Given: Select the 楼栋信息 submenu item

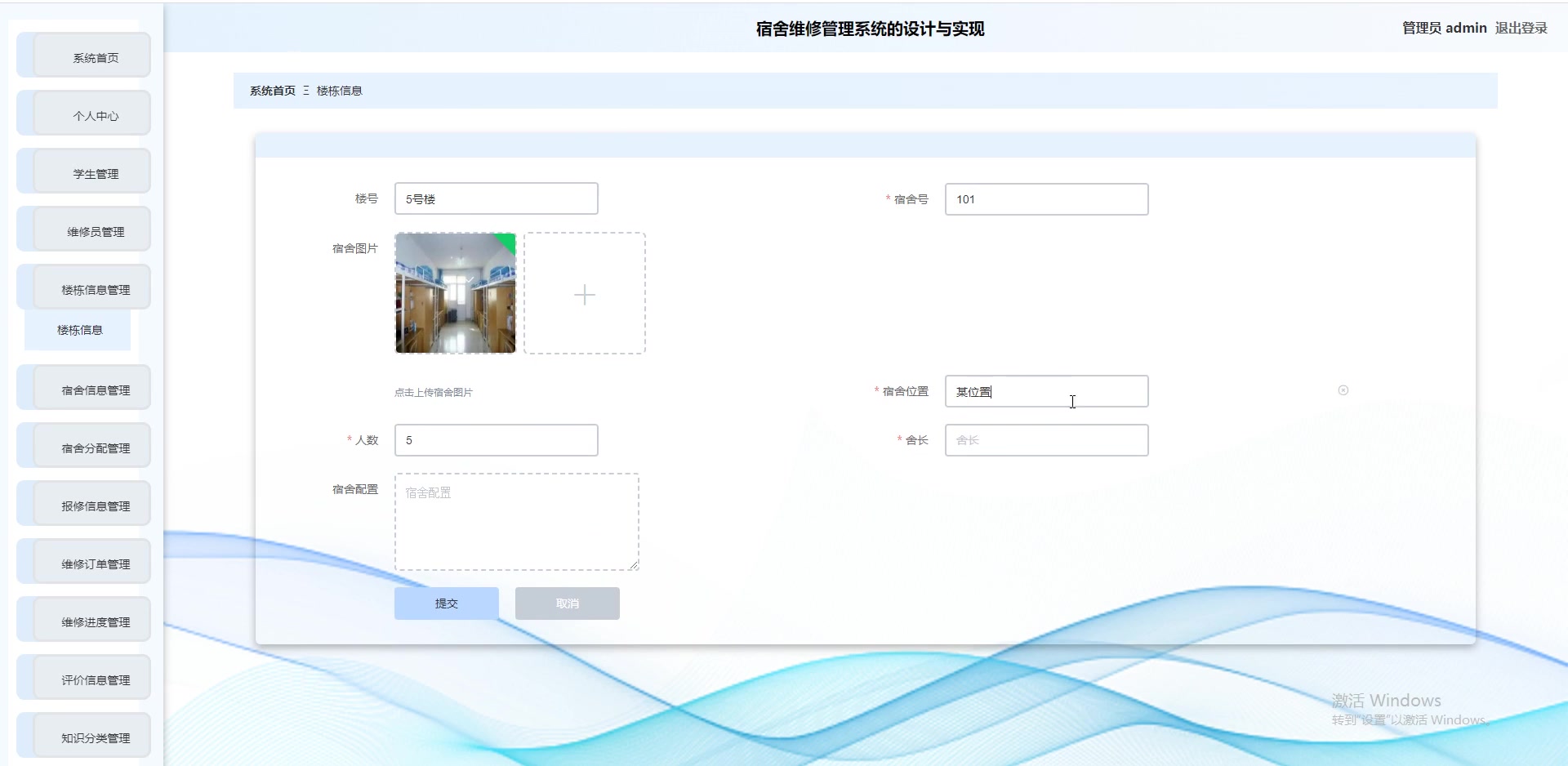Looking at the screenshot, I should coord(78,330).
